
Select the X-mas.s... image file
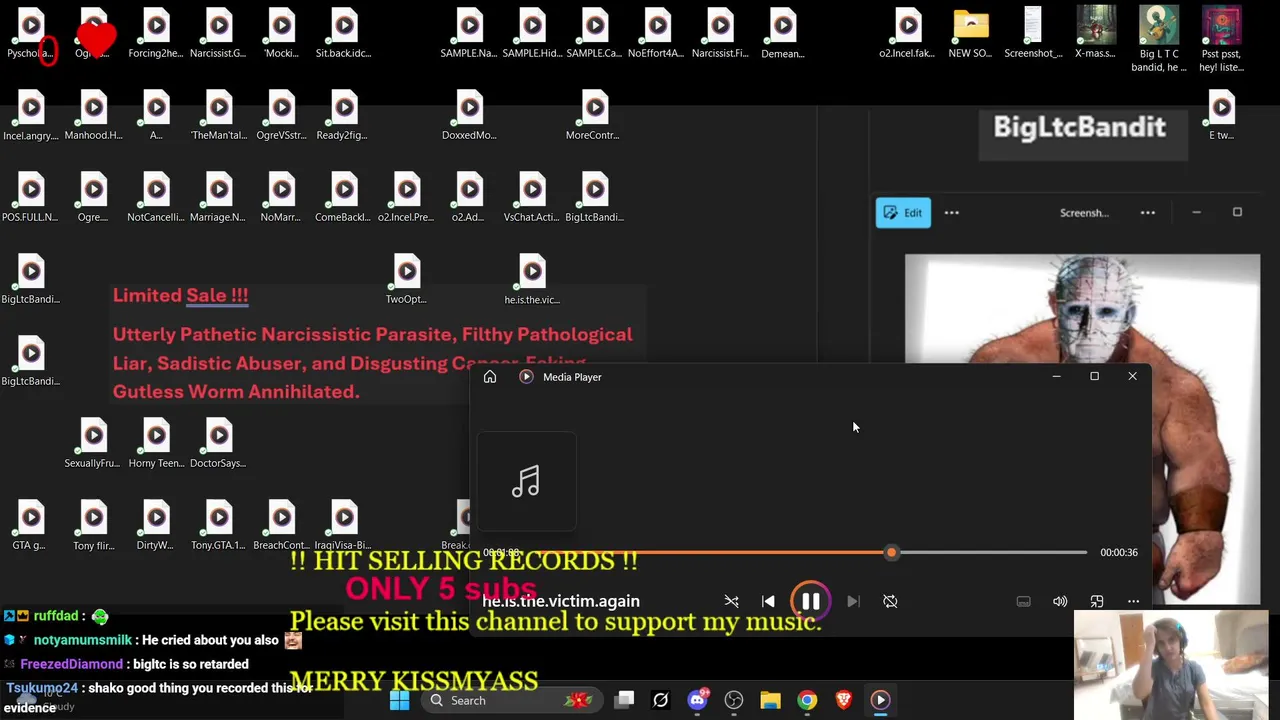pos(1095,34)
